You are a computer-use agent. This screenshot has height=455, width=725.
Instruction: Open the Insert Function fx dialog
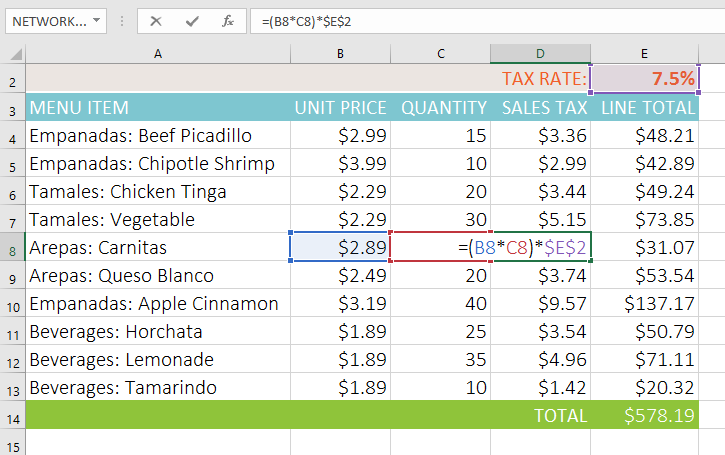pyautogui.click(x=228, y=20)
